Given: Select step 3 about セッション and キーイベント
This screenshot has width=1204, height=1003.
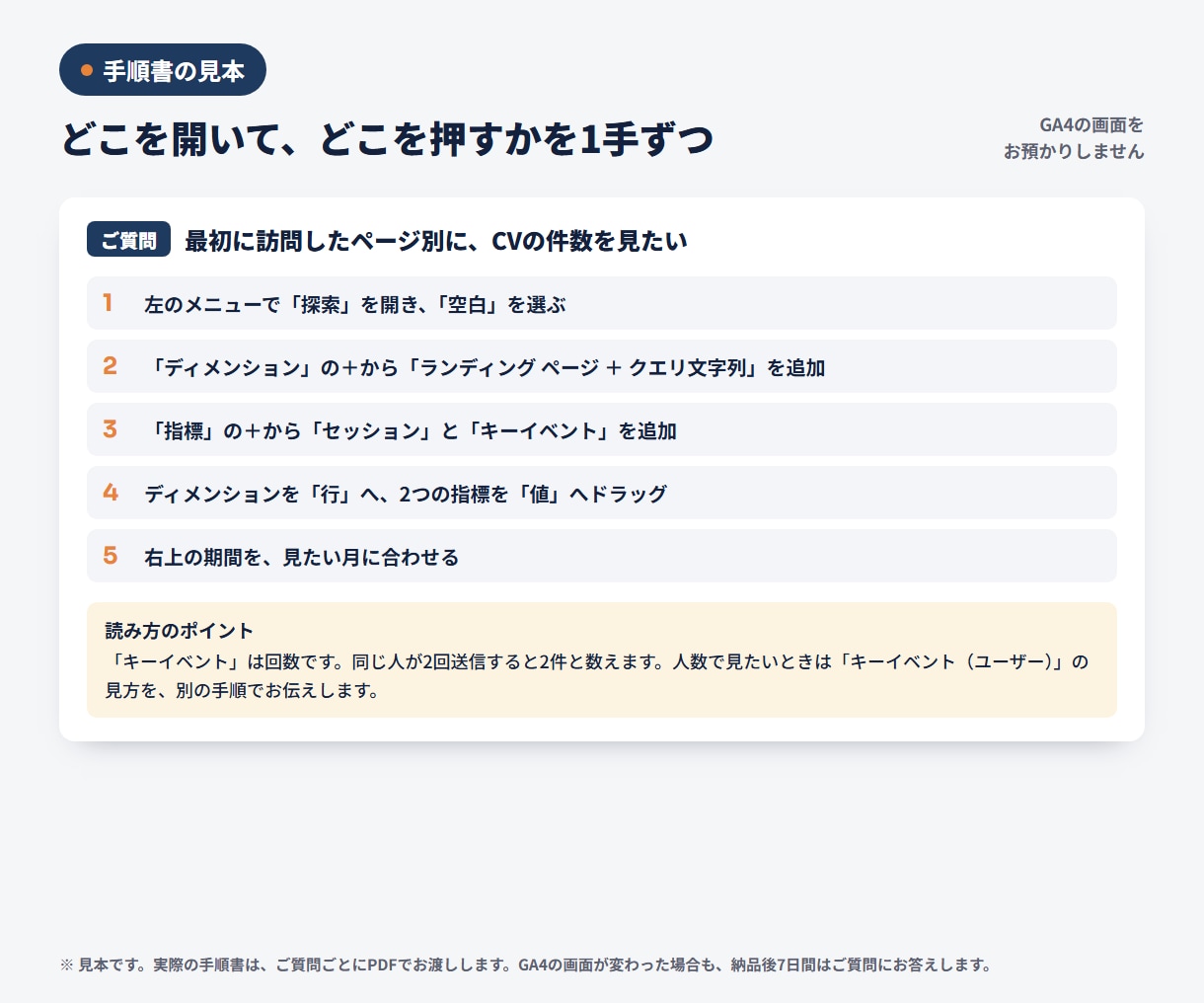Looking at the screenshot, I should 602,429.
